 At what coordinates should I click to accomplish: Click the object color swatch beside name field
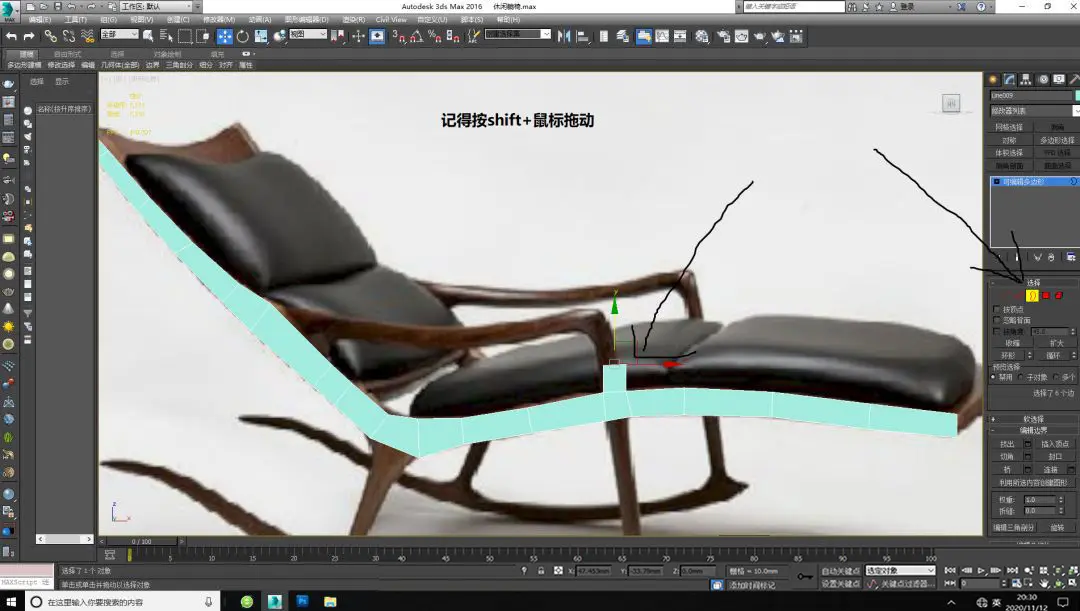click(1077, 96)
